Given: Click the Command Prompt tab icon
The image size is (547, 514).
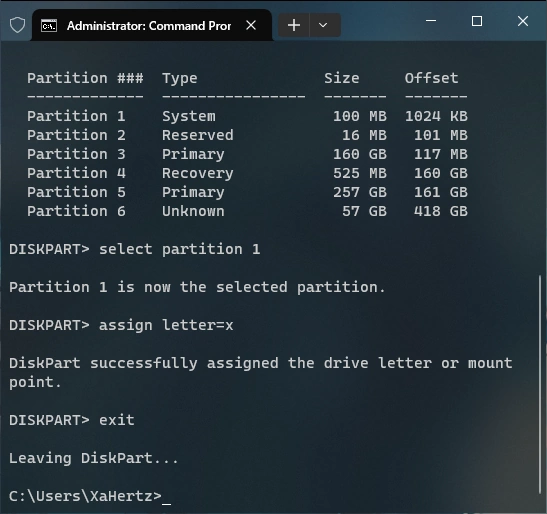Looking at the screenshot, I should (48, 26).
